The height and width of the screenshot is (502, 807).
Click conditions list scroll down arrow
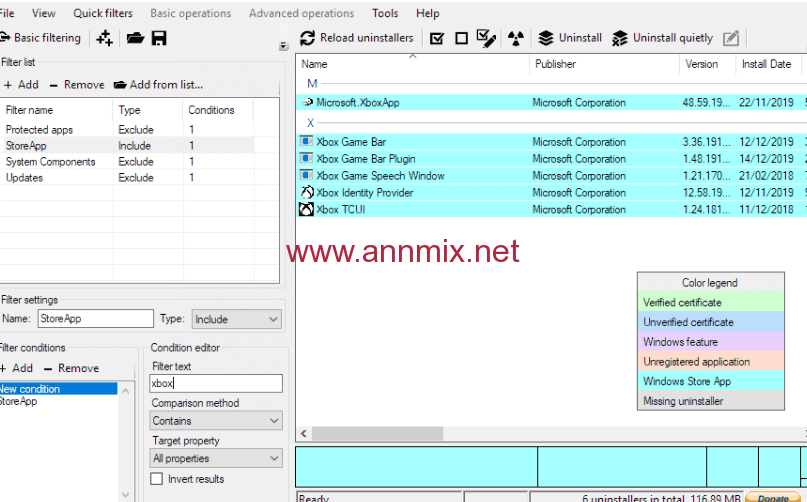(x=126, y=495)
